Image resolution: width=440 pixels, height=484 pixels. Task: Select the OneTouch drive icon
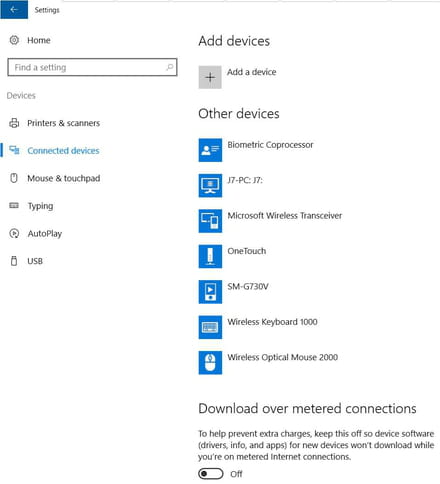[210, 256]
